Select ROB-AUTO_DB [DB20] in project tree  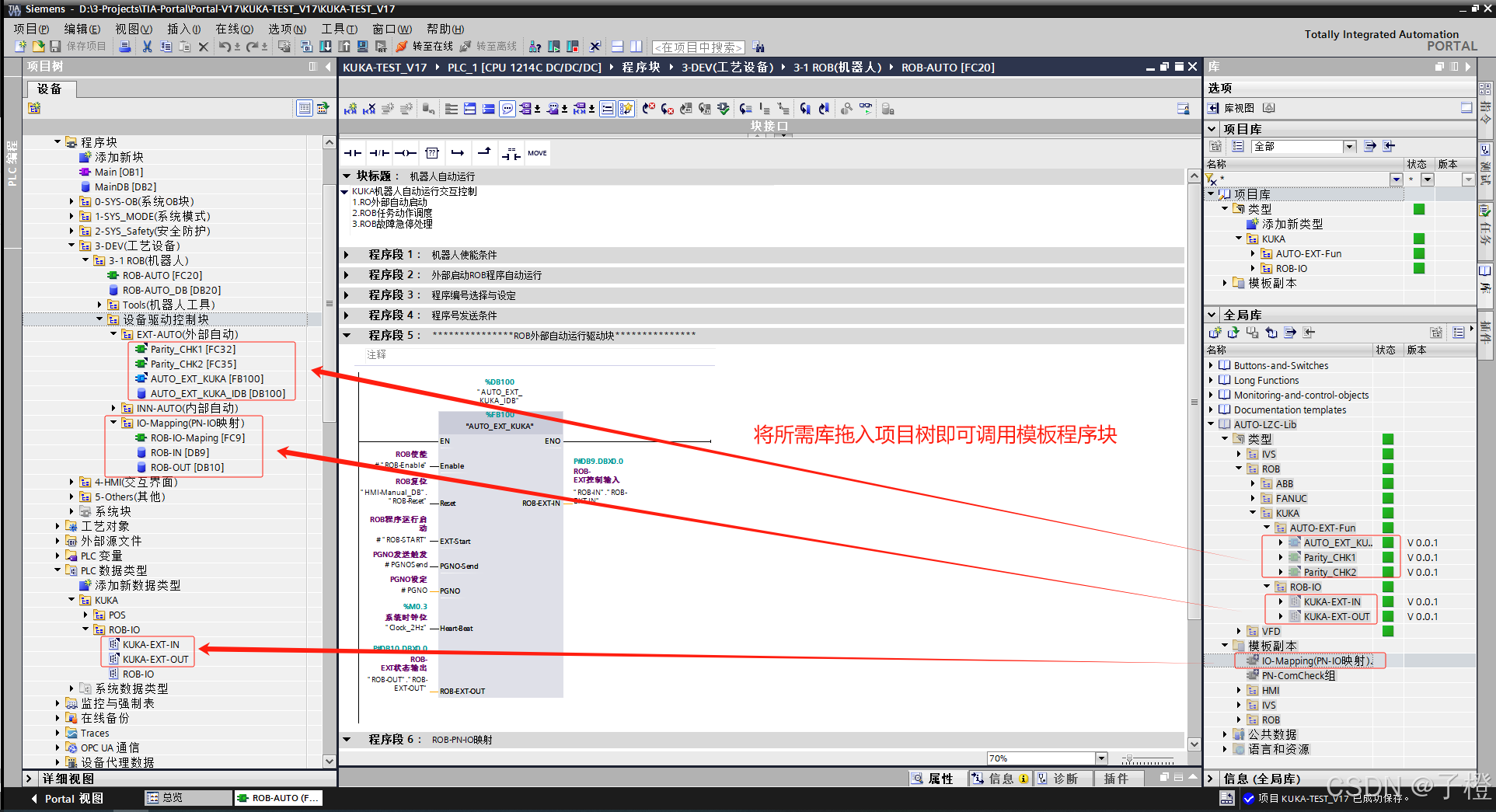[171, 290]
